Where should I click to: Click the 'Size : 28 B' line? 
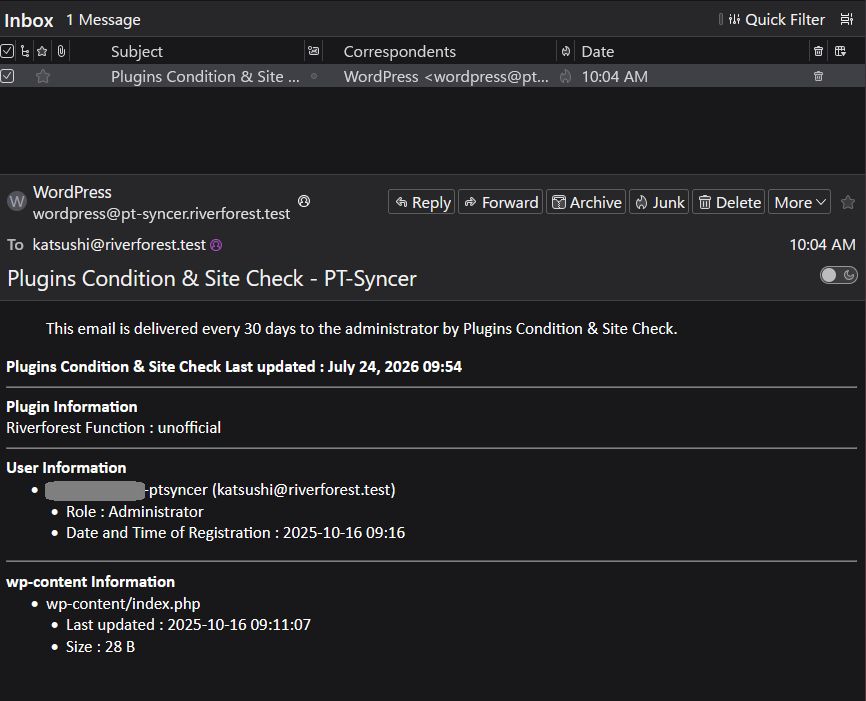101,647
